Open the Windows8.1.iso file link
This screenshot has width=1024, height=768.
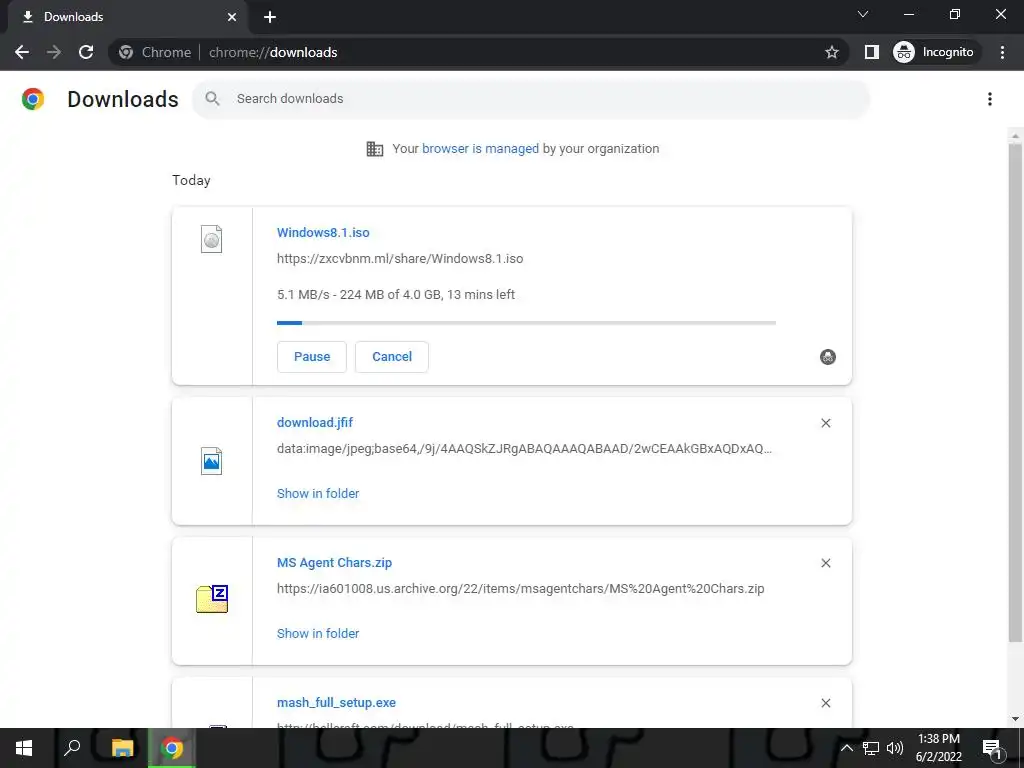pyautogui.click(x=323, y=232)
